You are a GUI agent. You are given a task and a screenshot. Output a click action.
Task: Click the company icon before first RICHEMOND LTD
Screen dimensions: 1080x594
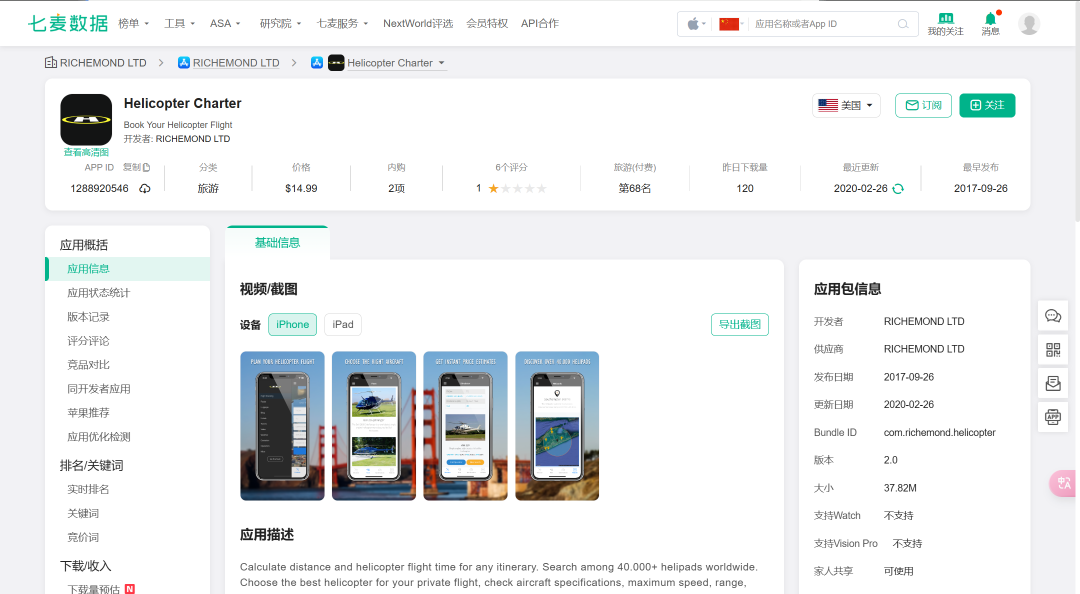[x=51, y=63]
